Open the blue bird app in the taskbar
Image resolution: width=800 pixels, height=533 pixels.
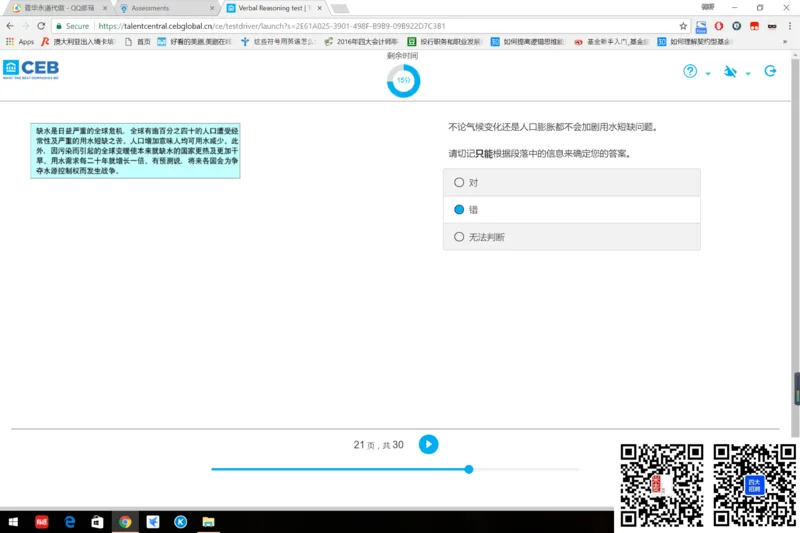point(153,522)
